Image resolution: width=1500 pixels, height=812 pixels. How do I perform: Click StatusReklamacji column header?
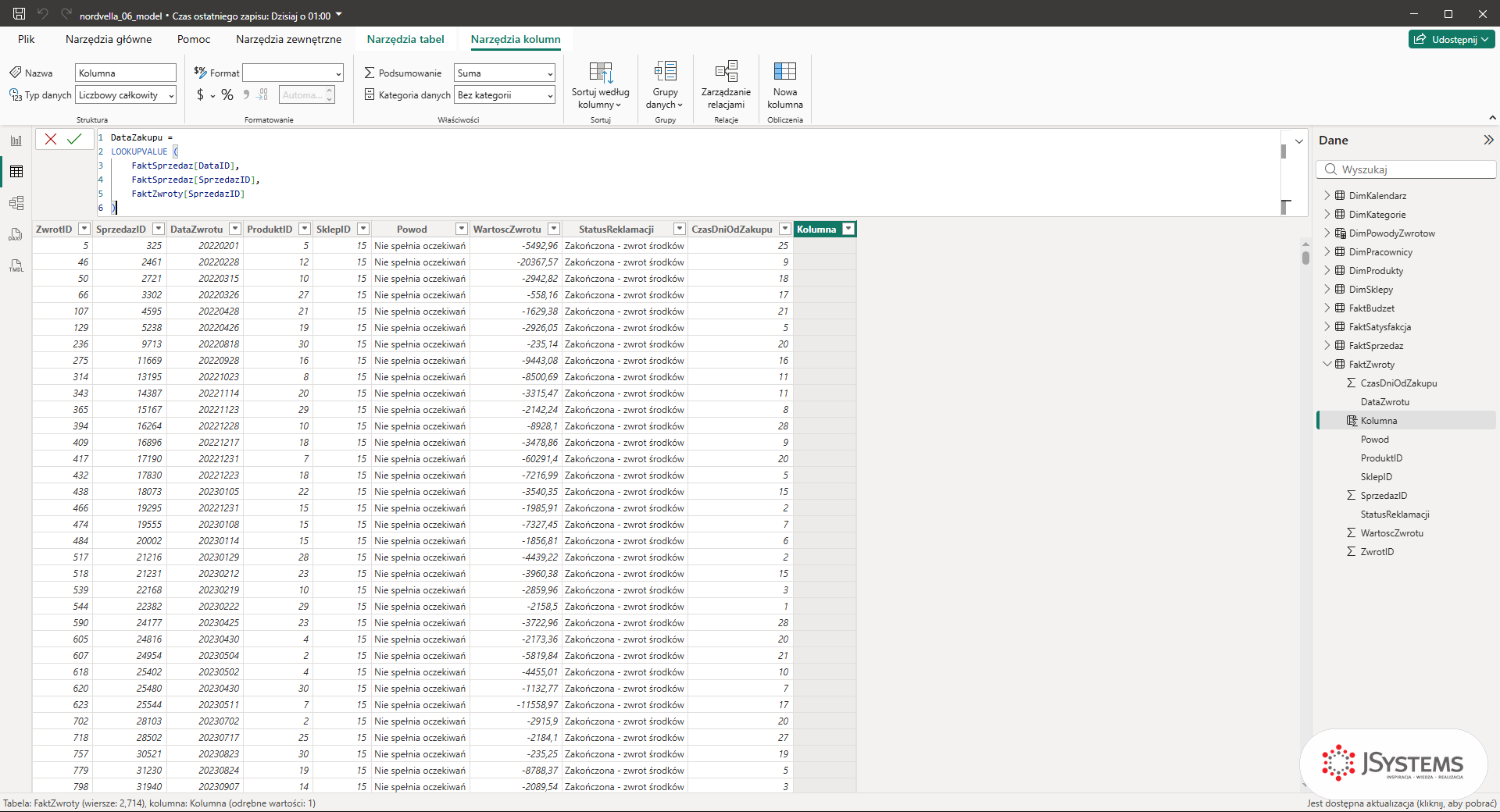[616, 229]
